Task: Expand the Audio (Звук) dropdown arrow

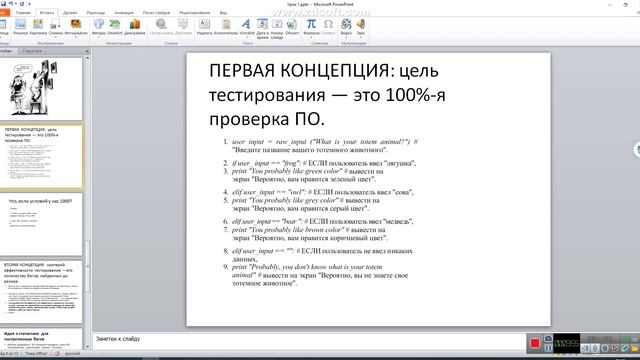Action: point(361,37)
